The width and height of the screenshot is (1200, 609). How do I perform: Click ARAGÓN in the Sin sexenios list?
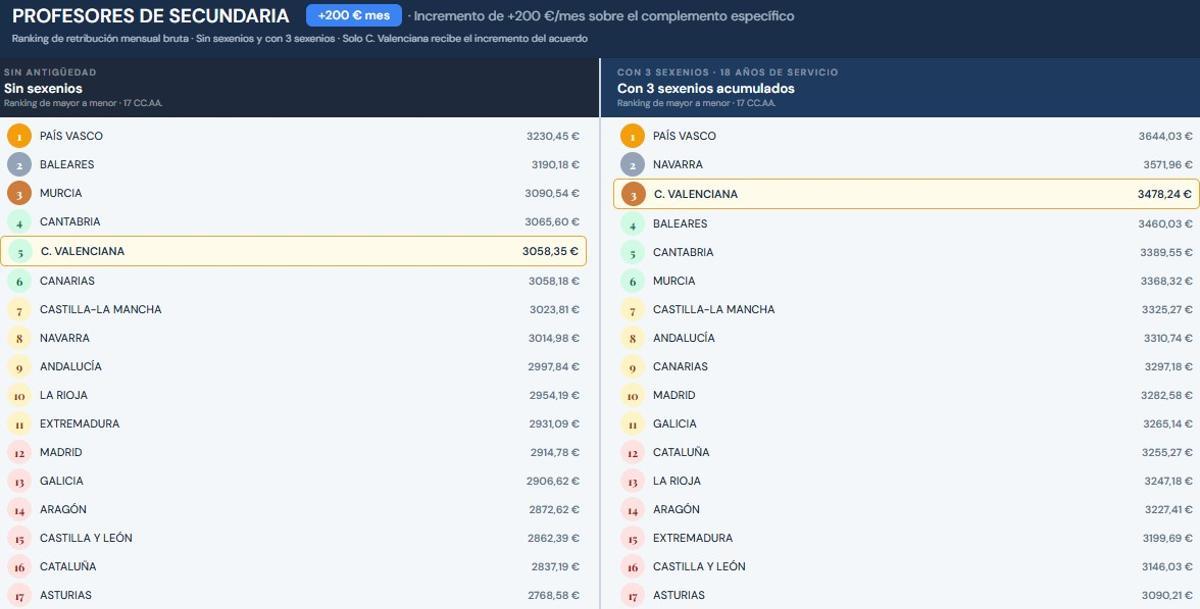click(63, 510)
